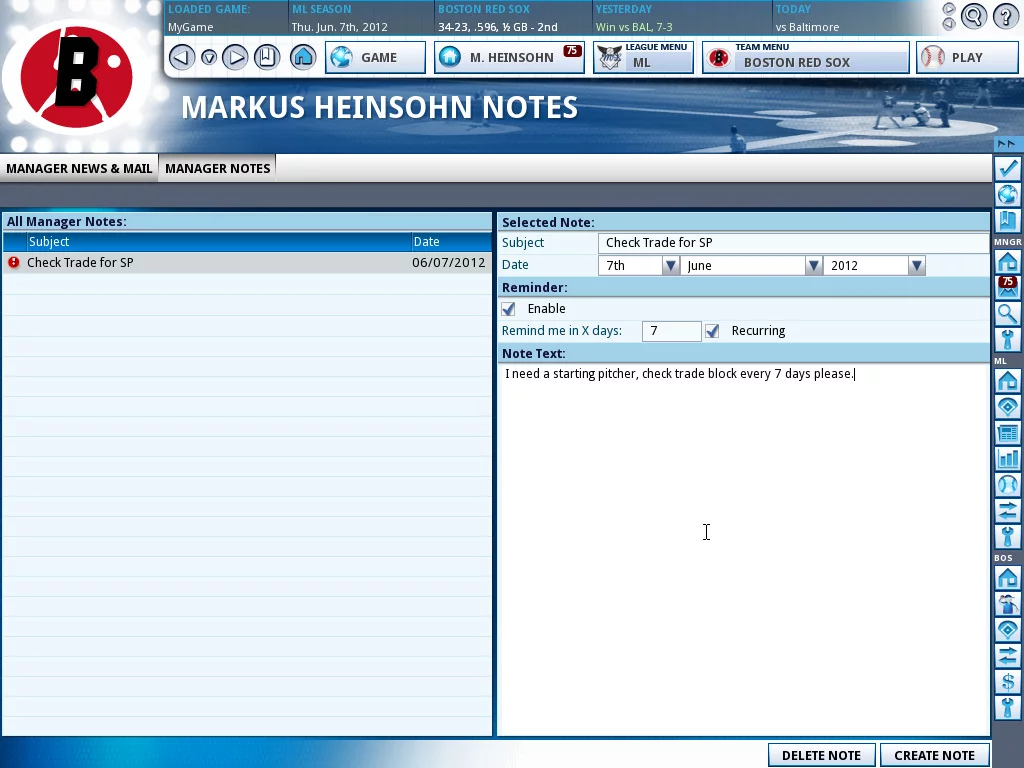This screenshot has height=768, width=1024.
Task: Click the home icon in top toolbar
Action: 303,57
